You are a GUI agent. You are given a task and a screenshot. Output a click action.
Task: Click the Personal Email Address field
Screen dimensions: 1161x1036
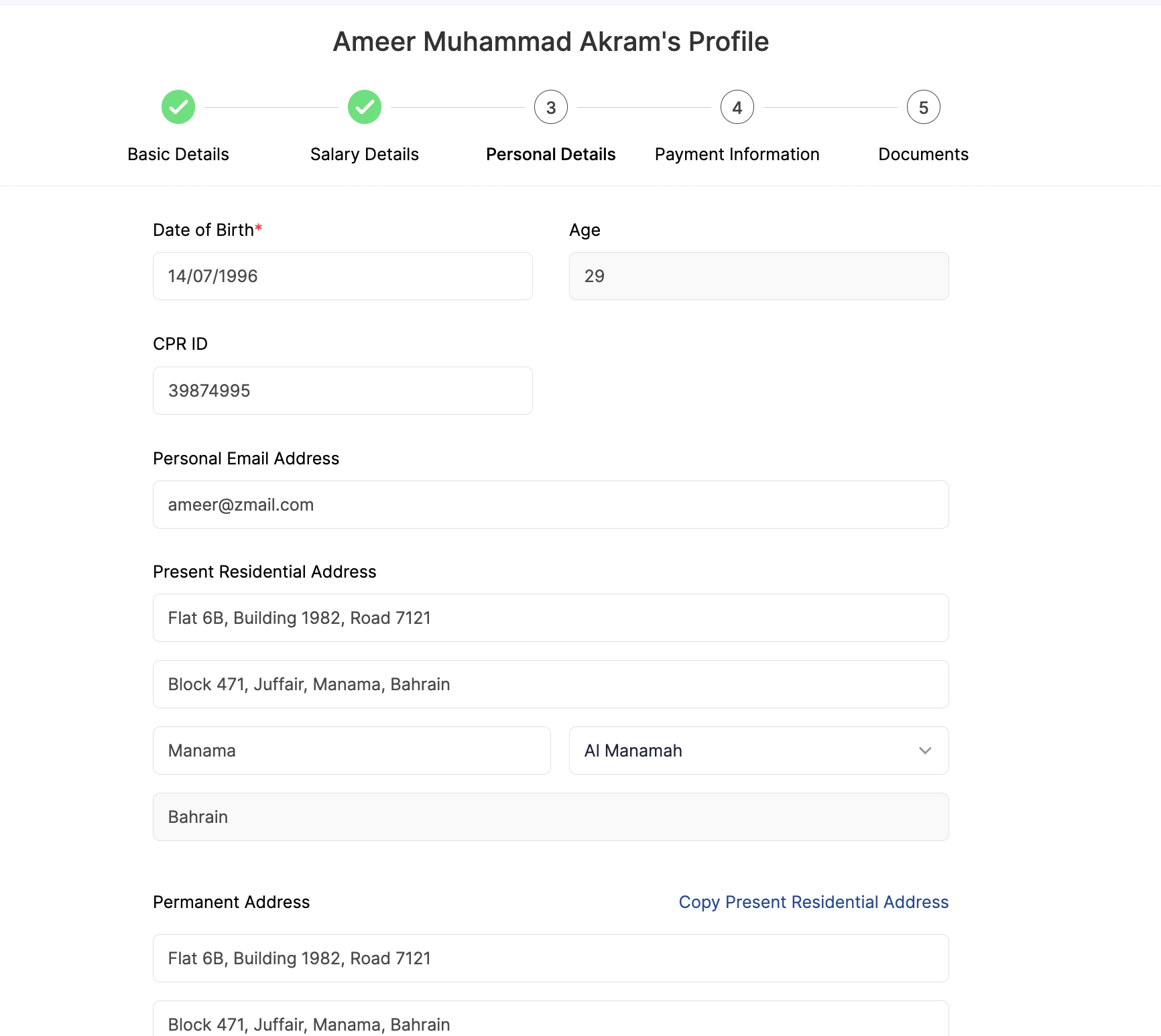pos(550,505)
